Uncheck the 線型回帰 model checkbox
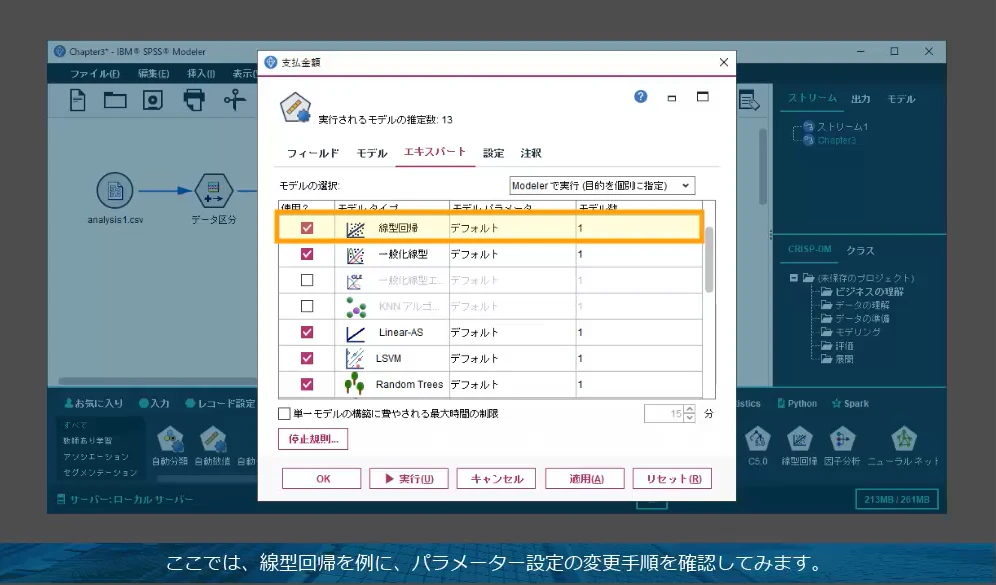996x585 pixels. [x=307, y=228]
